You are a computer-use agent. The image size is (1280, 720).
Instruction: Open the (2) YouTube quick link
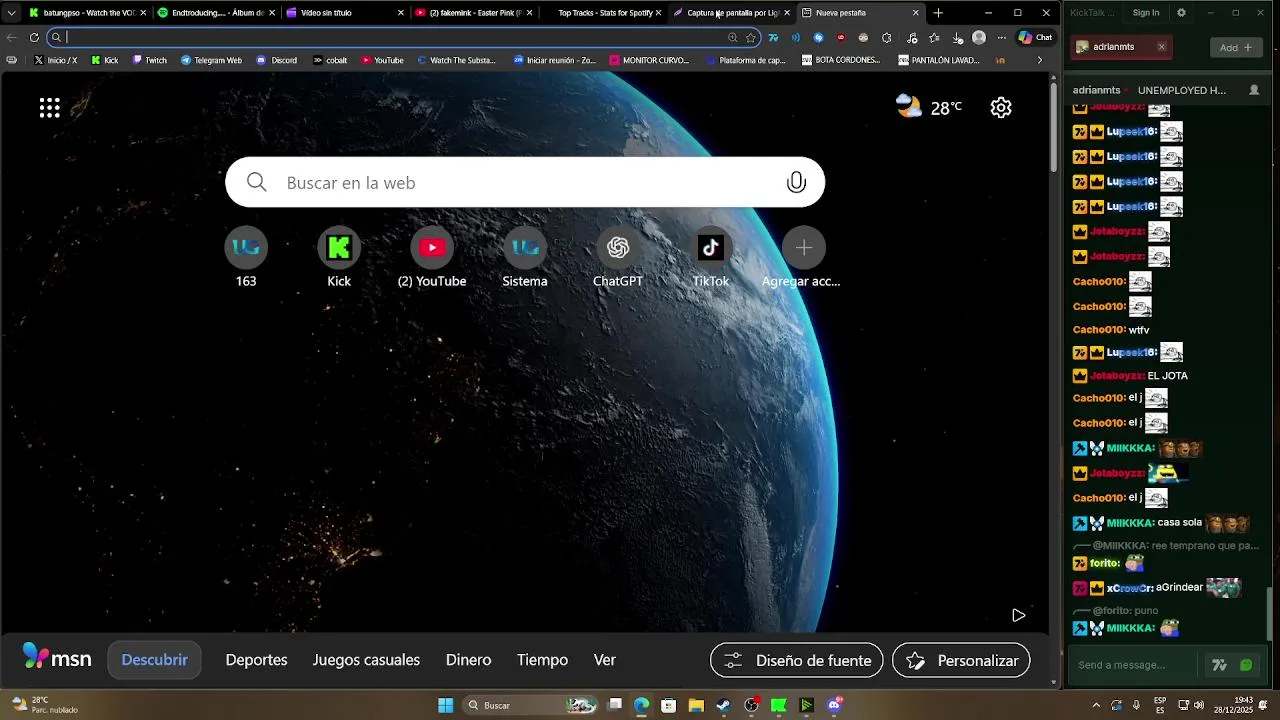432,258
